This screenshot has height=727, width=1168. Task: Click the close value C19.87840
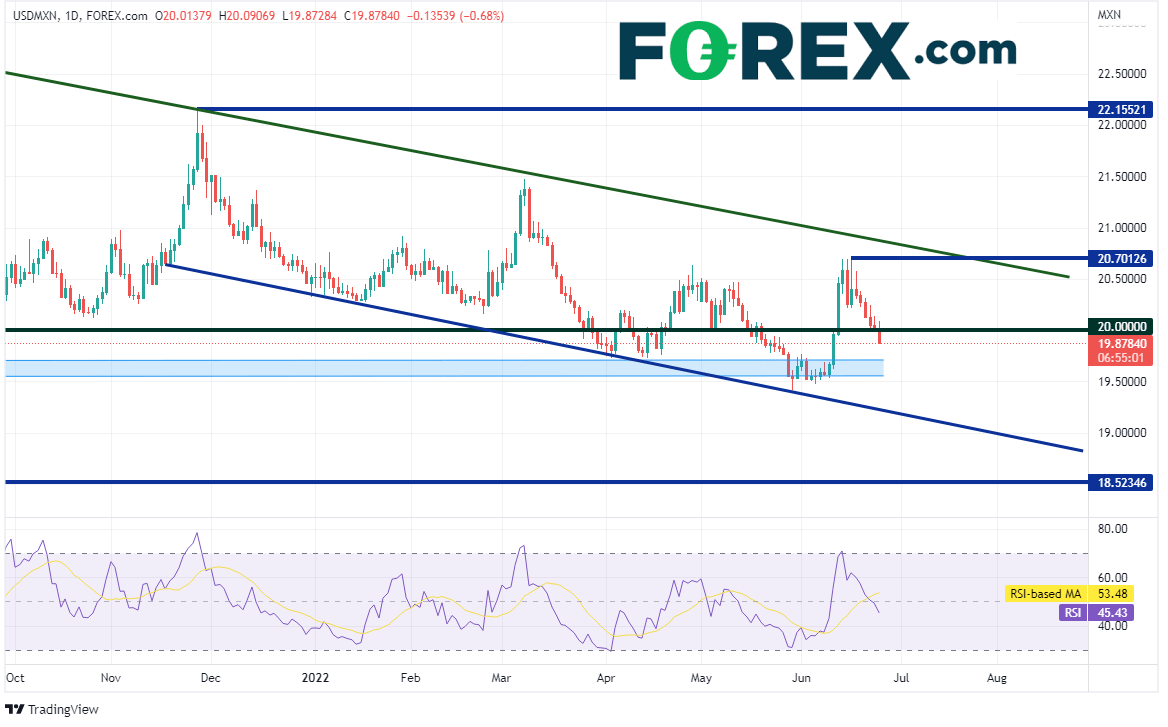pos(372,15)
